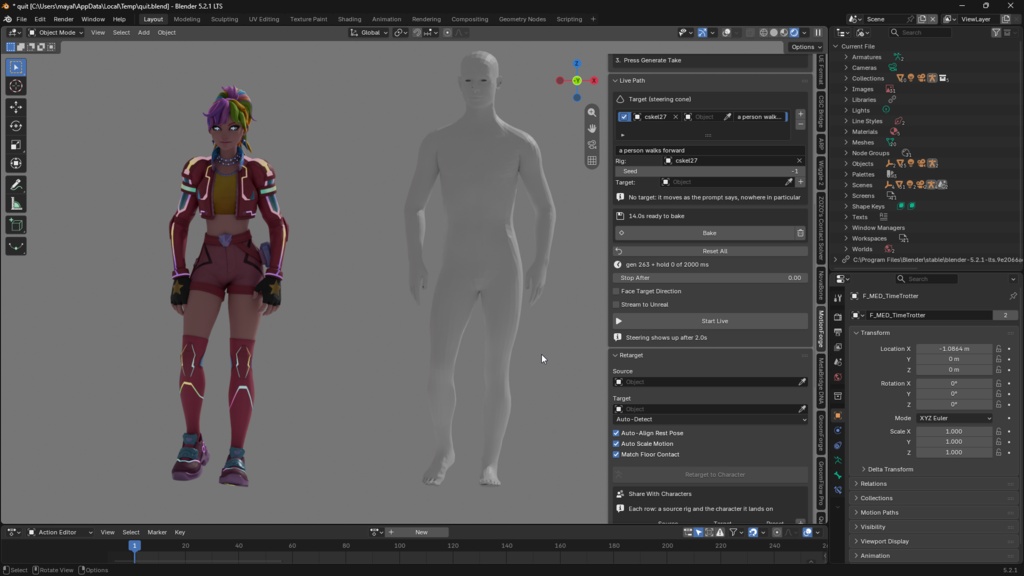The height and width of the screenshot is (576, 1024).
Task: Click the Retarget to Character button
Action: (710, 475)
